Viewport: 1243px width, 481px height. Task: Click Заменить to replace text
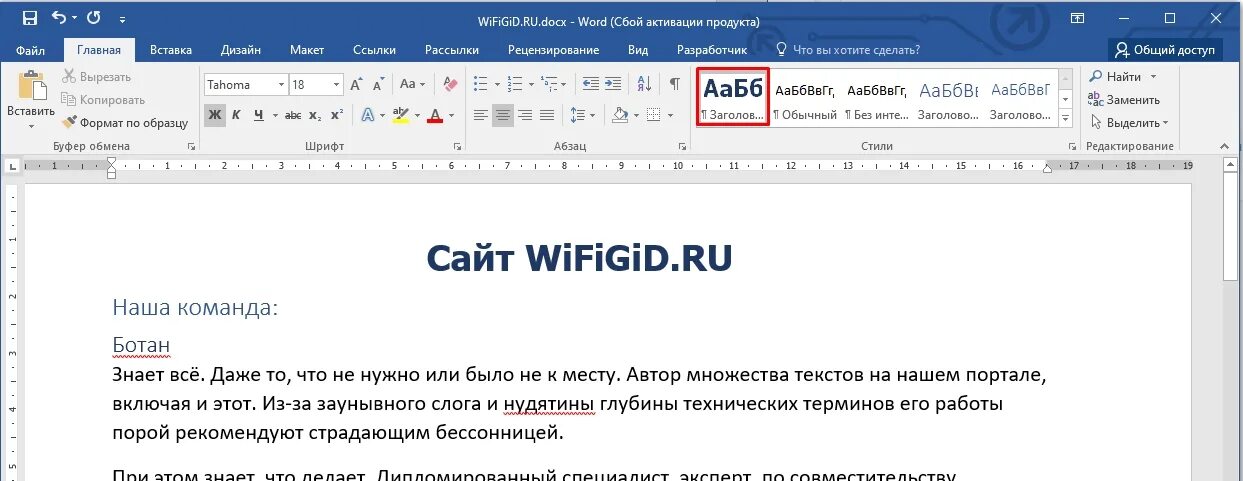pyautogui.click(x=1124, y=100)
